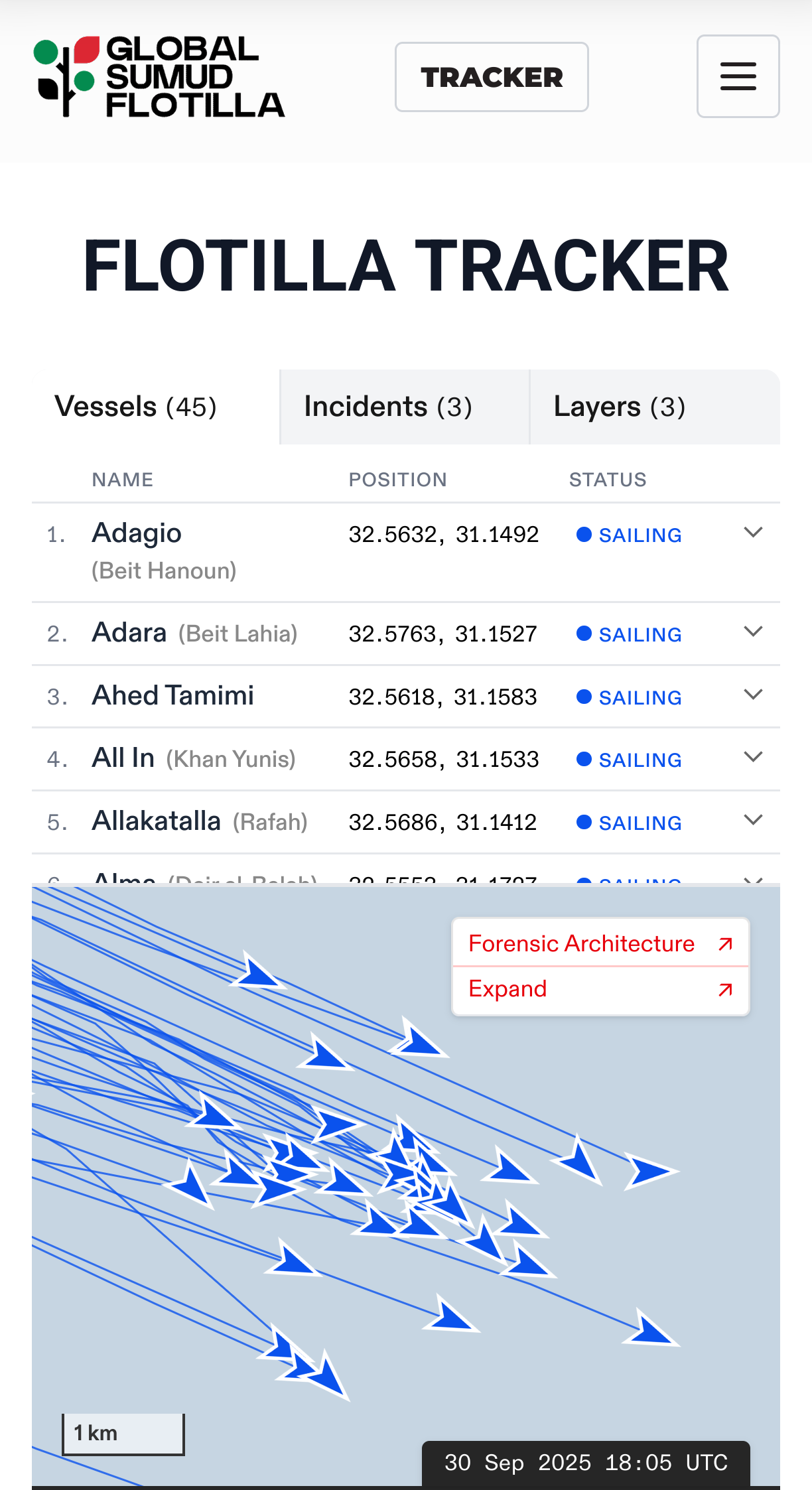Click the blue sailing dot for Allakatalla
812x1490 pixels.
click(584, 823)
